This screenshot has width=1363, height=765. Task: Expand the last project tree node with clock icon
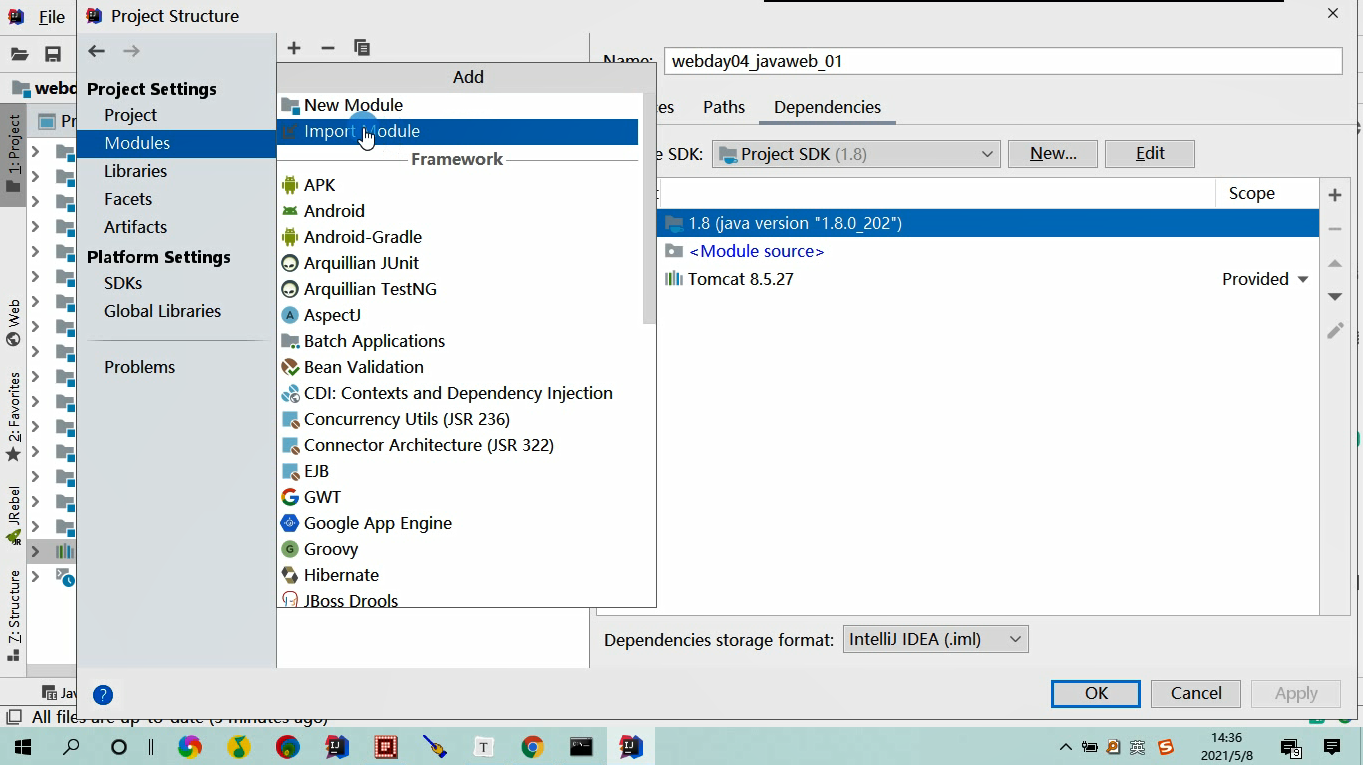[36, 576]
